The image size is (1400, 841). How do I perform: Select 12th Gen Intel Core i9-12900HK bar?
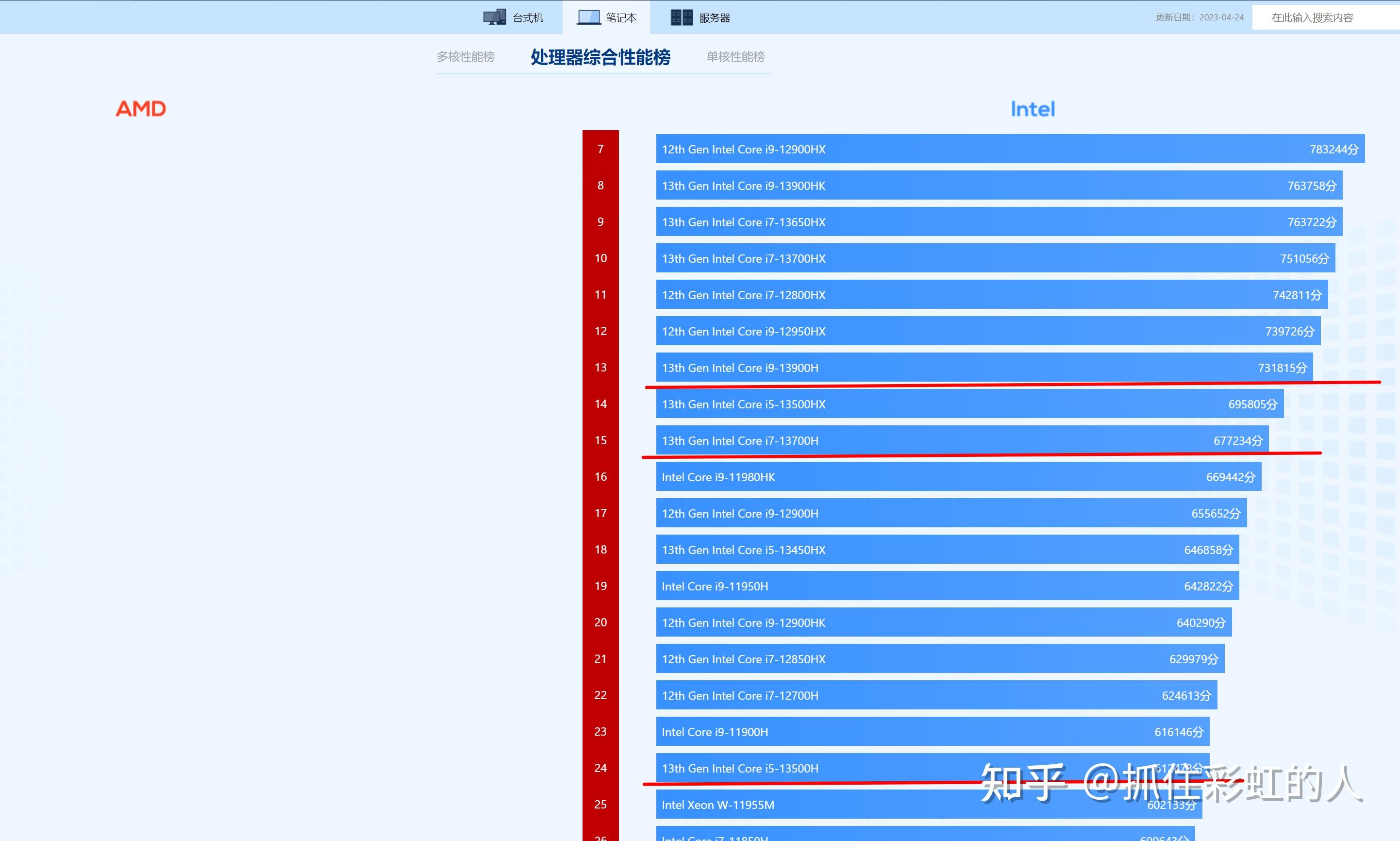944,622
